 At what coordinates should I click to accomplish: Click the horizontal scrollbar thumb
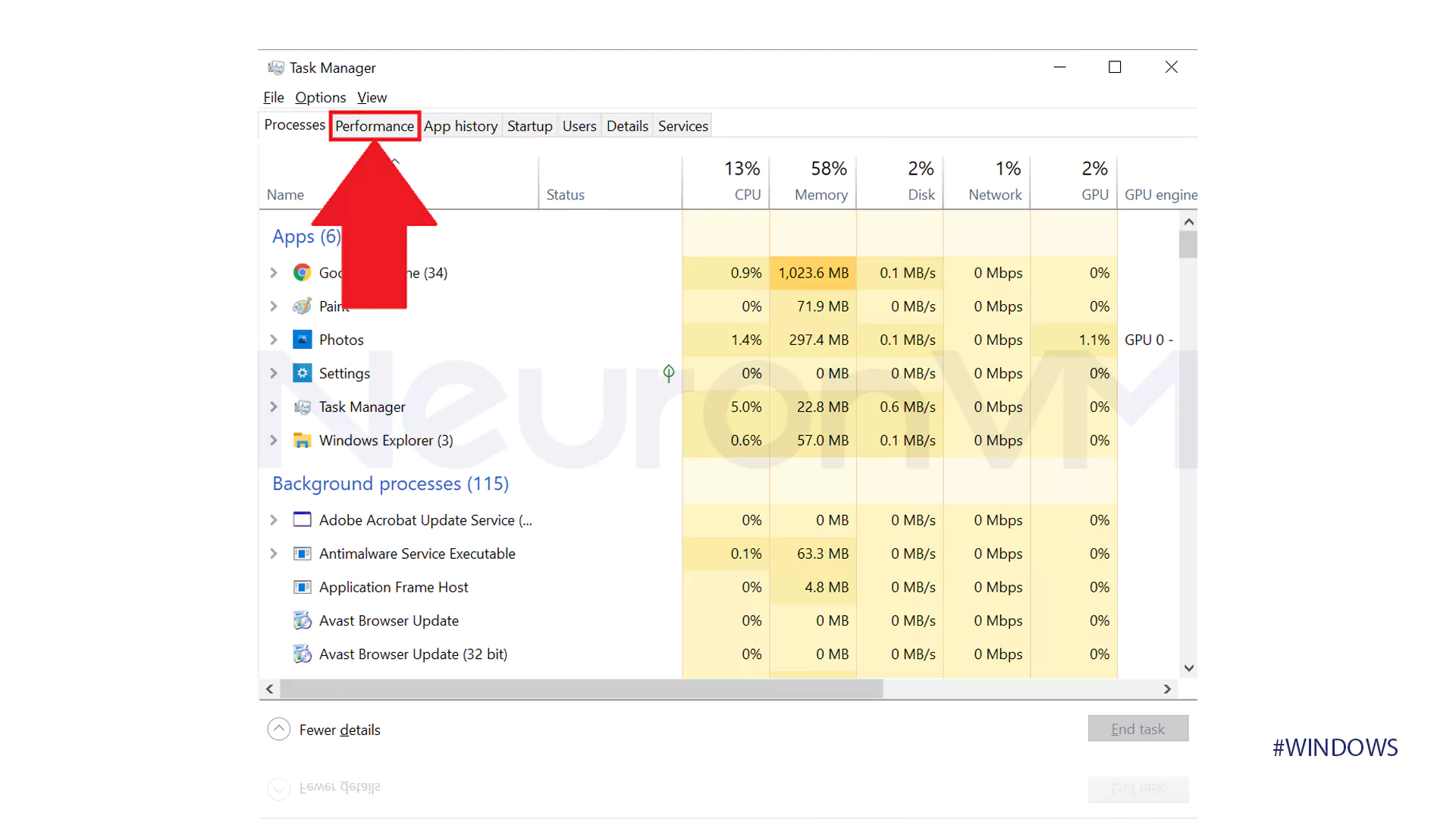coord(582,689)
